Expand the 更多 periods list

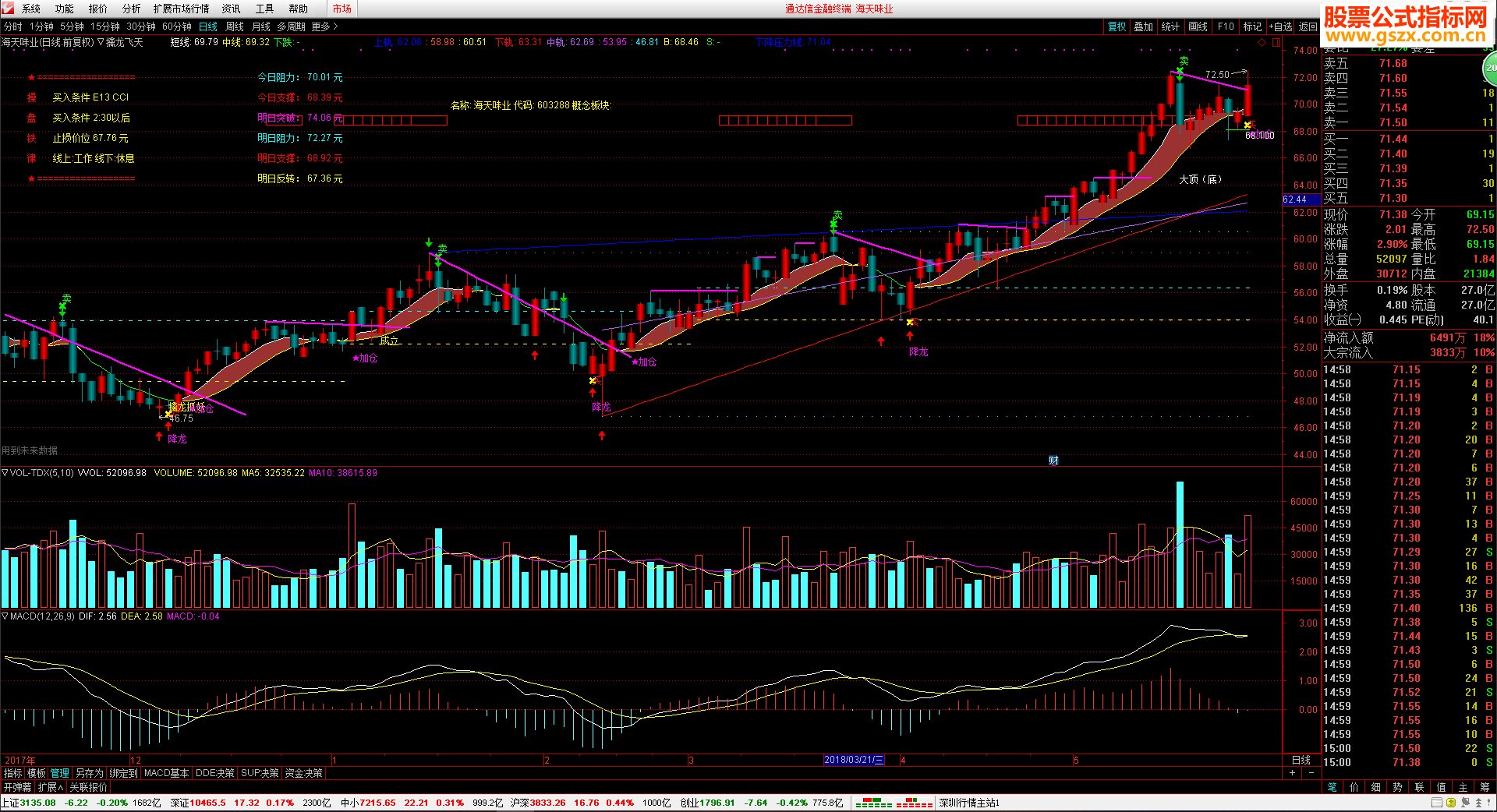324,26
